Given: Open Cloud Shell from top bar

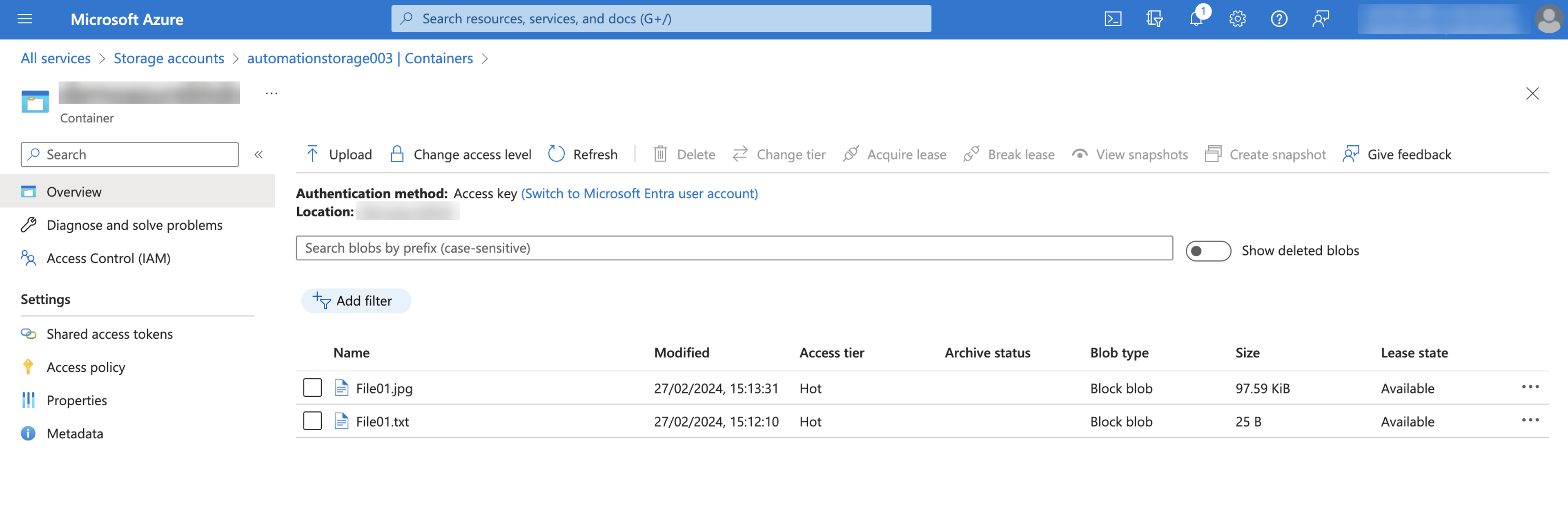Looking at the screenshot, I should (1113, 19).
